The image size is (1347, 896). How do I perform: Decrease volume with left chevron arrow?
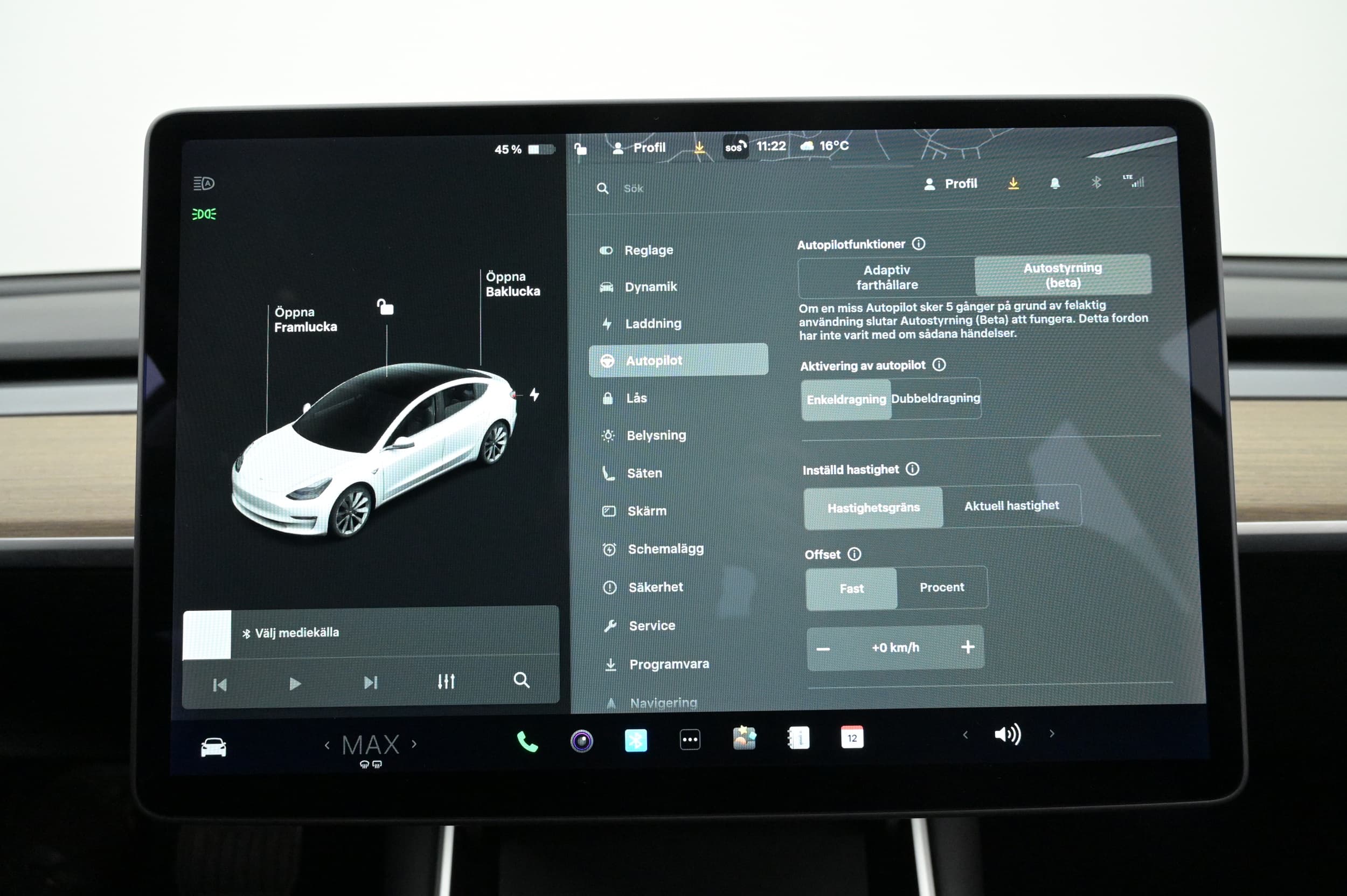point(965,735)
